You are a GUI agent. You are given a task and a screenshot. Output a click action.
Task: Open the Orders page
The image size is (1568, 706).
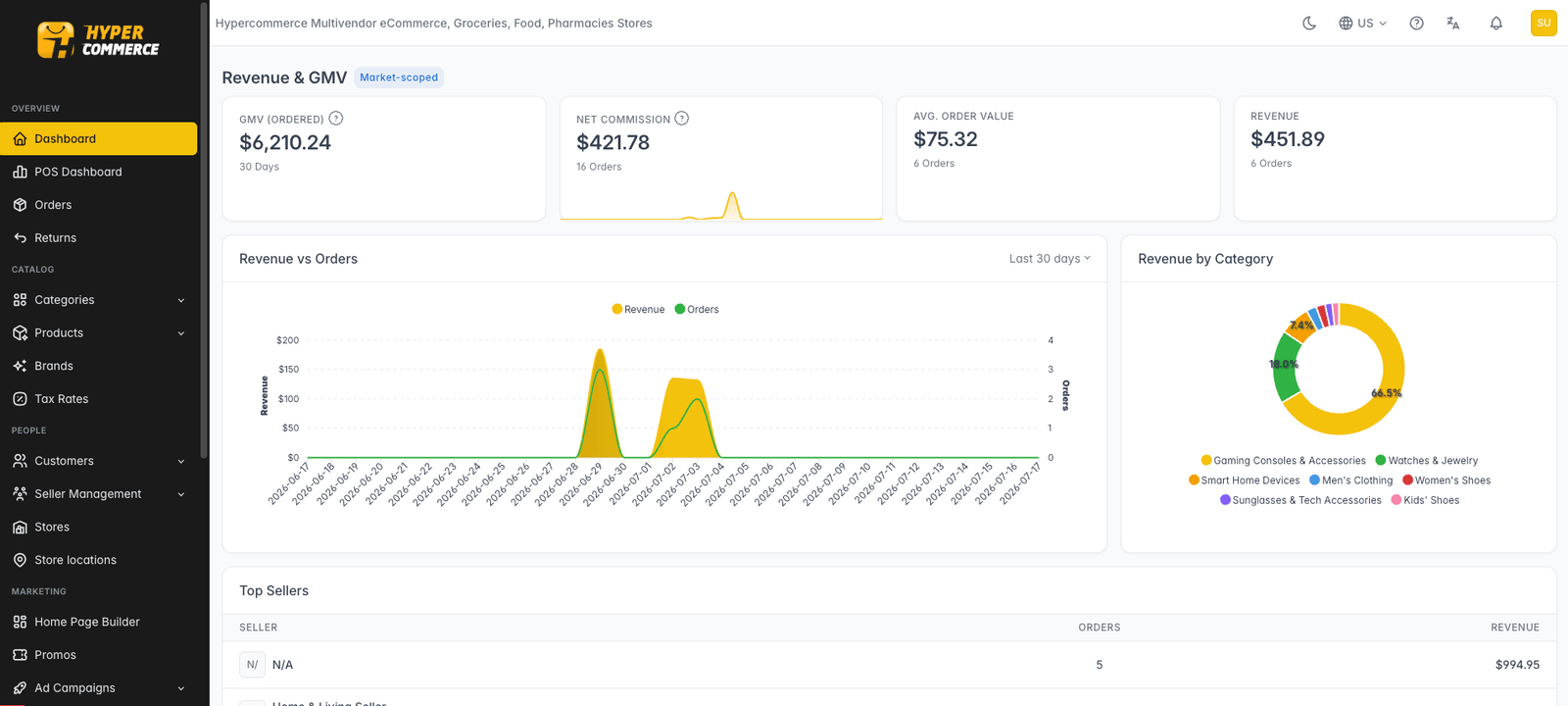[x=98, y=205]
